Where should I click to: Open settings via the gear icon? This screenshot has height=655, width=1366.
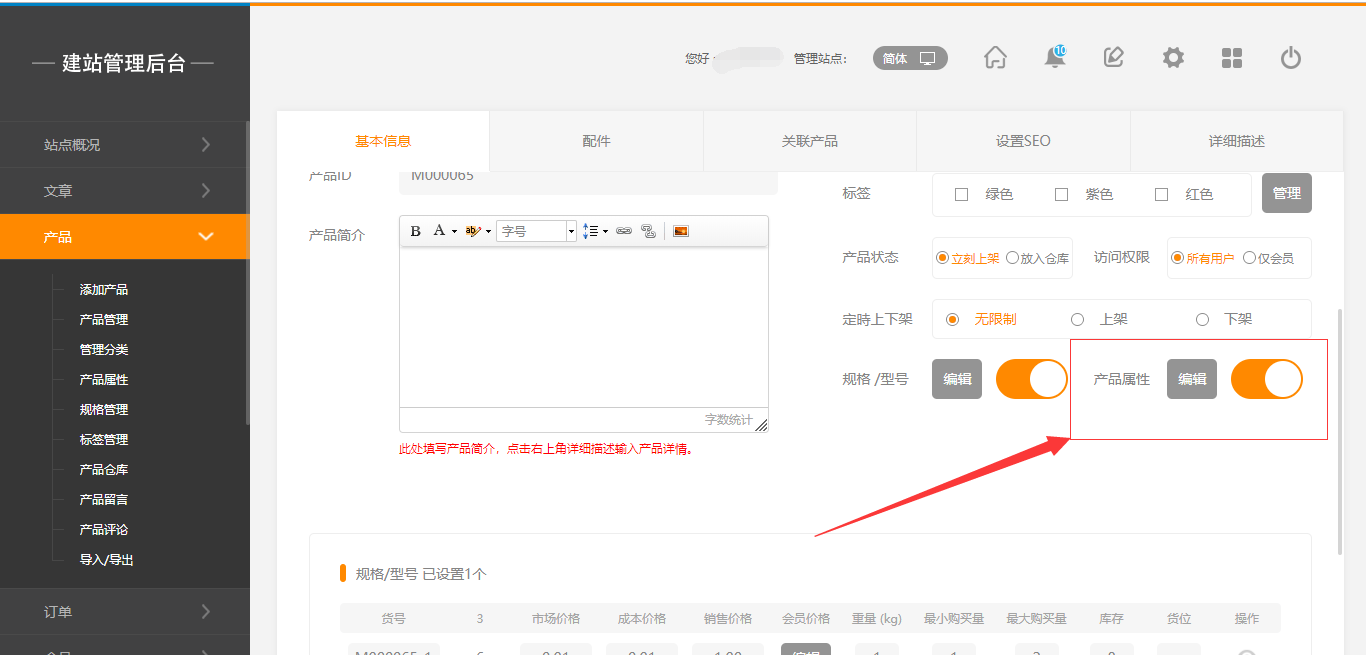[1173, 58]
